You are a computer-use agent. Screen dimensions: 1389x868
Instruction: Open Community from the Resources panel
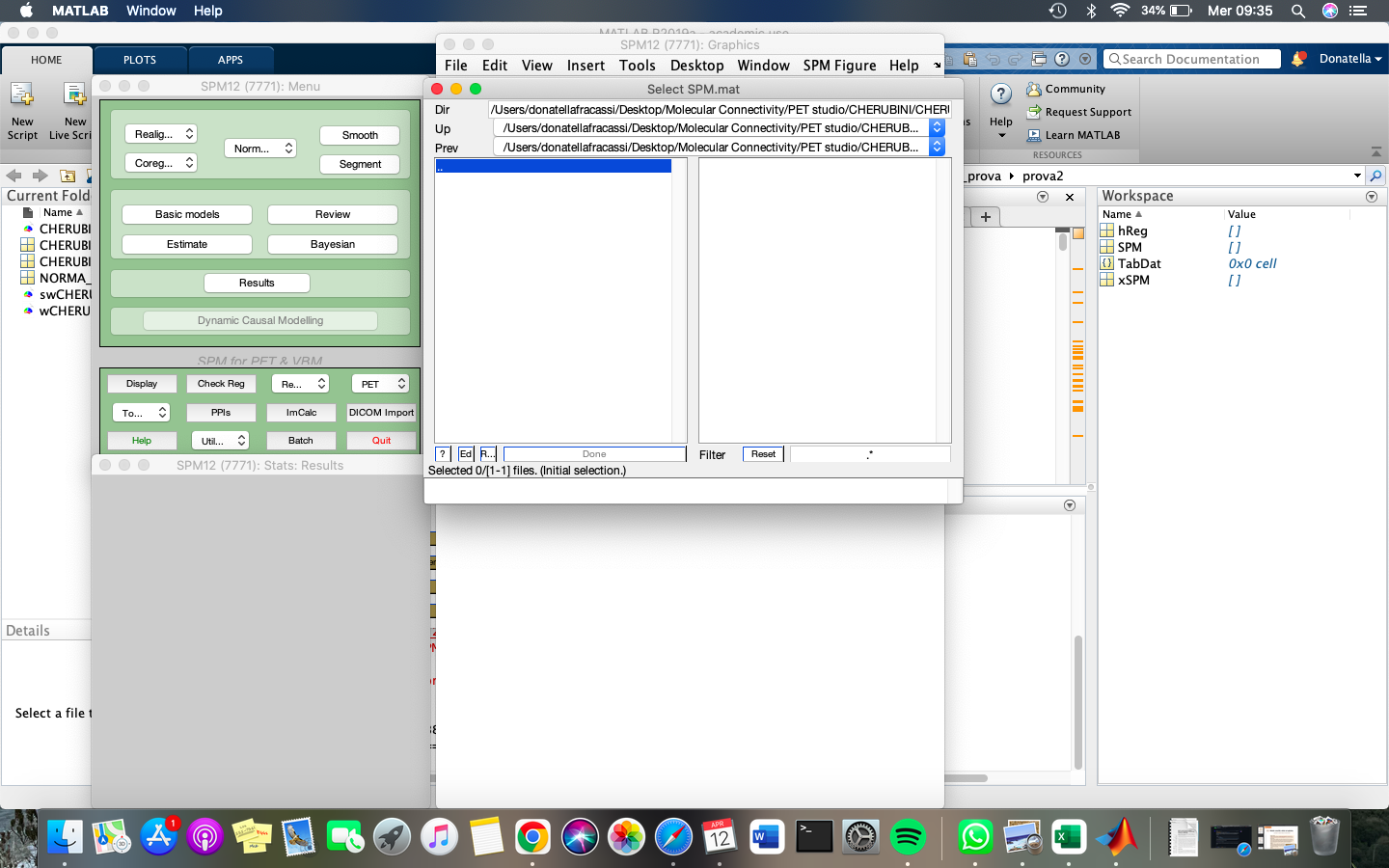click(x=1071, y=89)
